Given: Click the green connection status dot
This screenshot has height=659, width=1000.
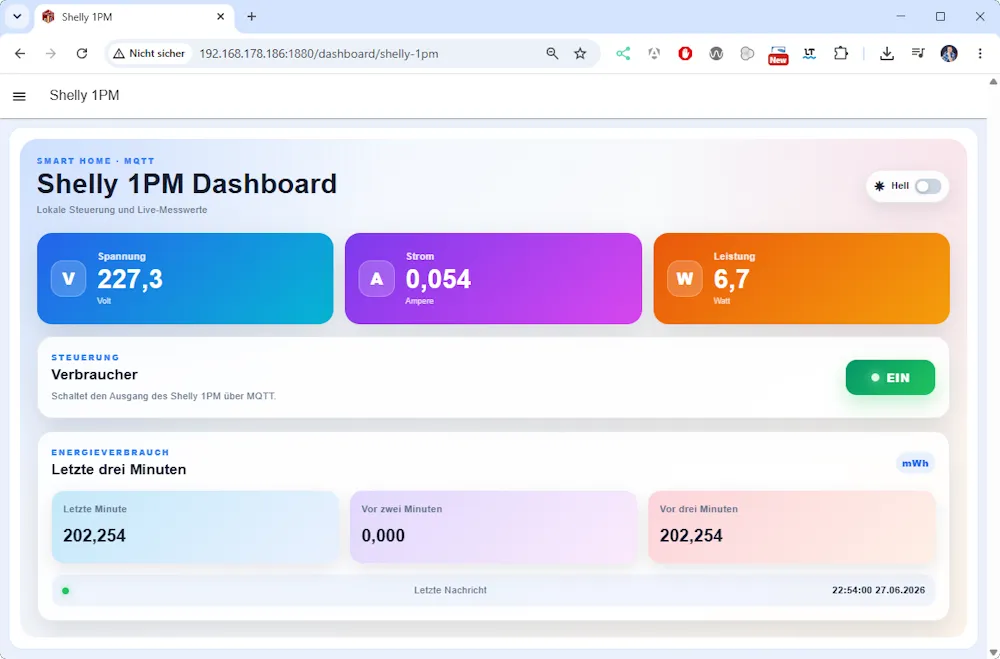Looking at the screenshot, I should point(65,591).
